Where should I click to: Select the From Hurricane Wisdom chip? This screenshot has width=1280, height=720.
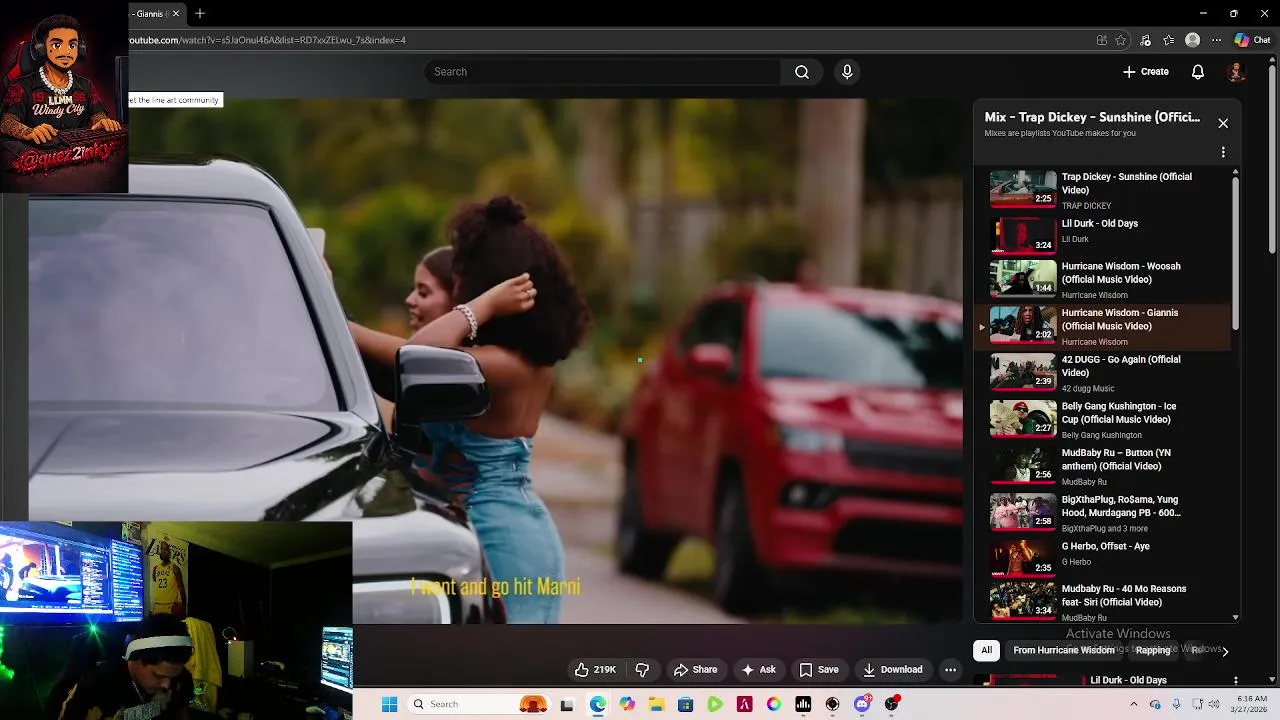coord(1063,650)
